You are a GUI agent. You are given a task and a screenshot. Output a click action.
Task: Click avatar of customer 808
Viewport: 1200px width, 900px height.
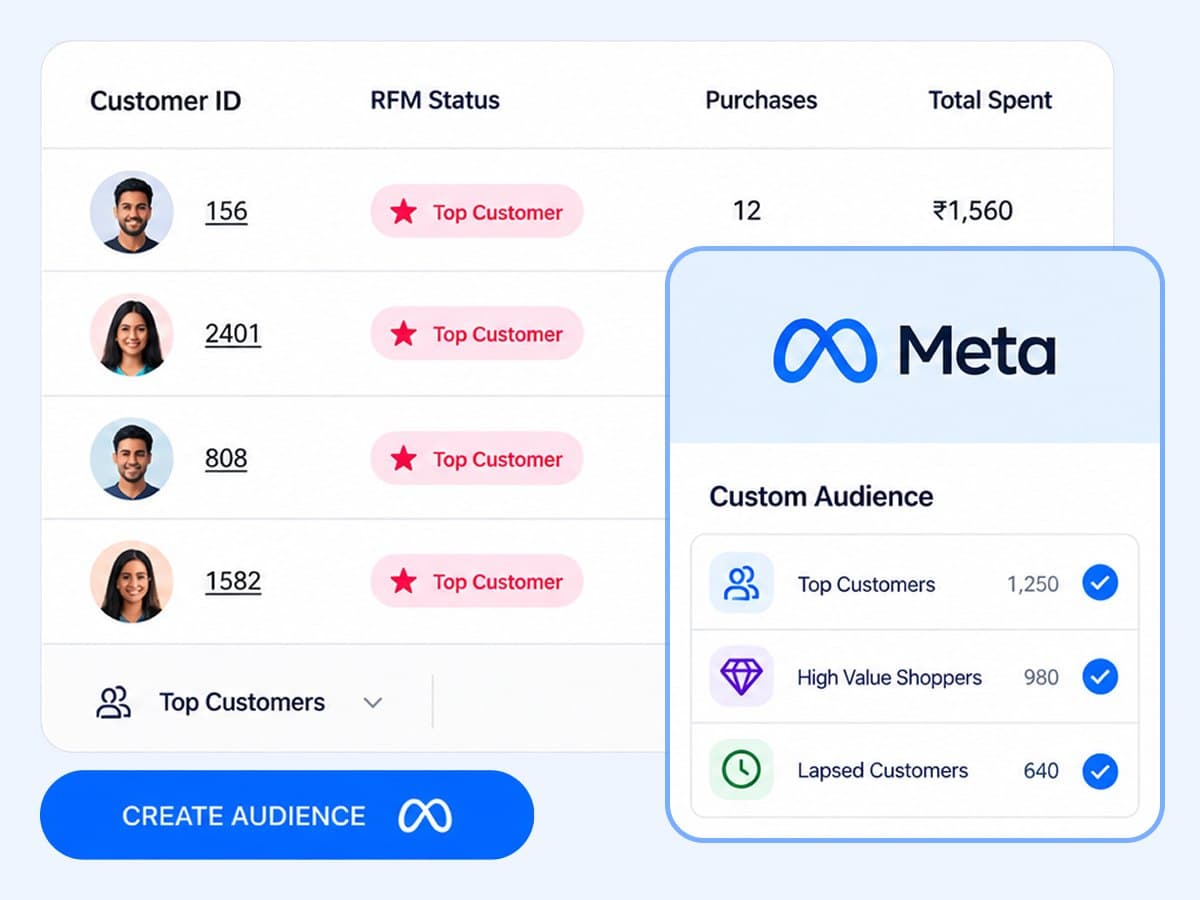[x=131, y=458]
